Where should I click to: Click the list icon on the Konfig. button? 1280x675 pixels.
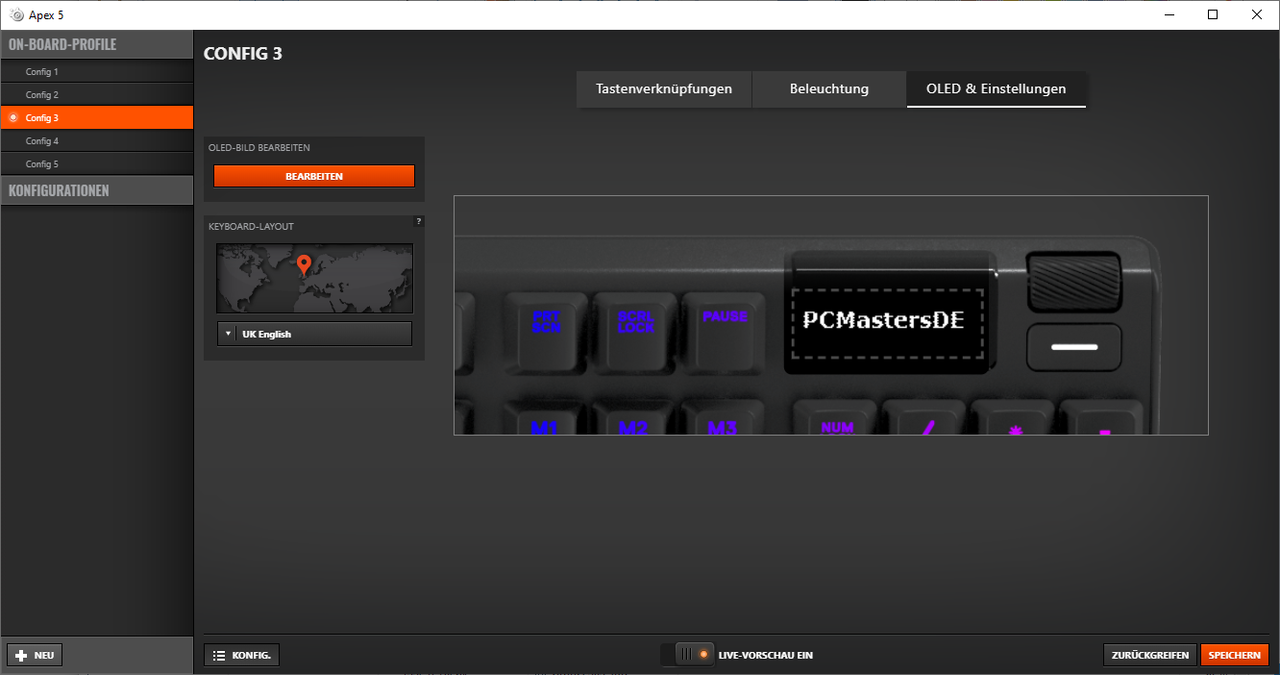click(x=219, y=655)
